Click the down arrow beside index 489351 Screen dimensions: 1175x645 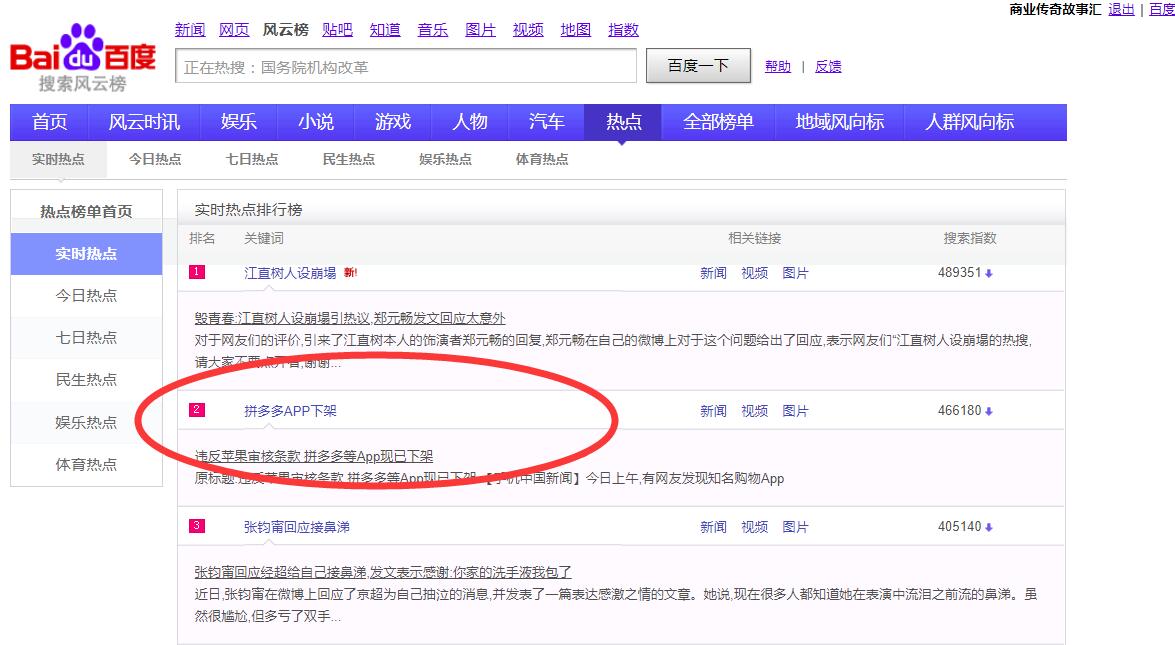click(989, 272)
